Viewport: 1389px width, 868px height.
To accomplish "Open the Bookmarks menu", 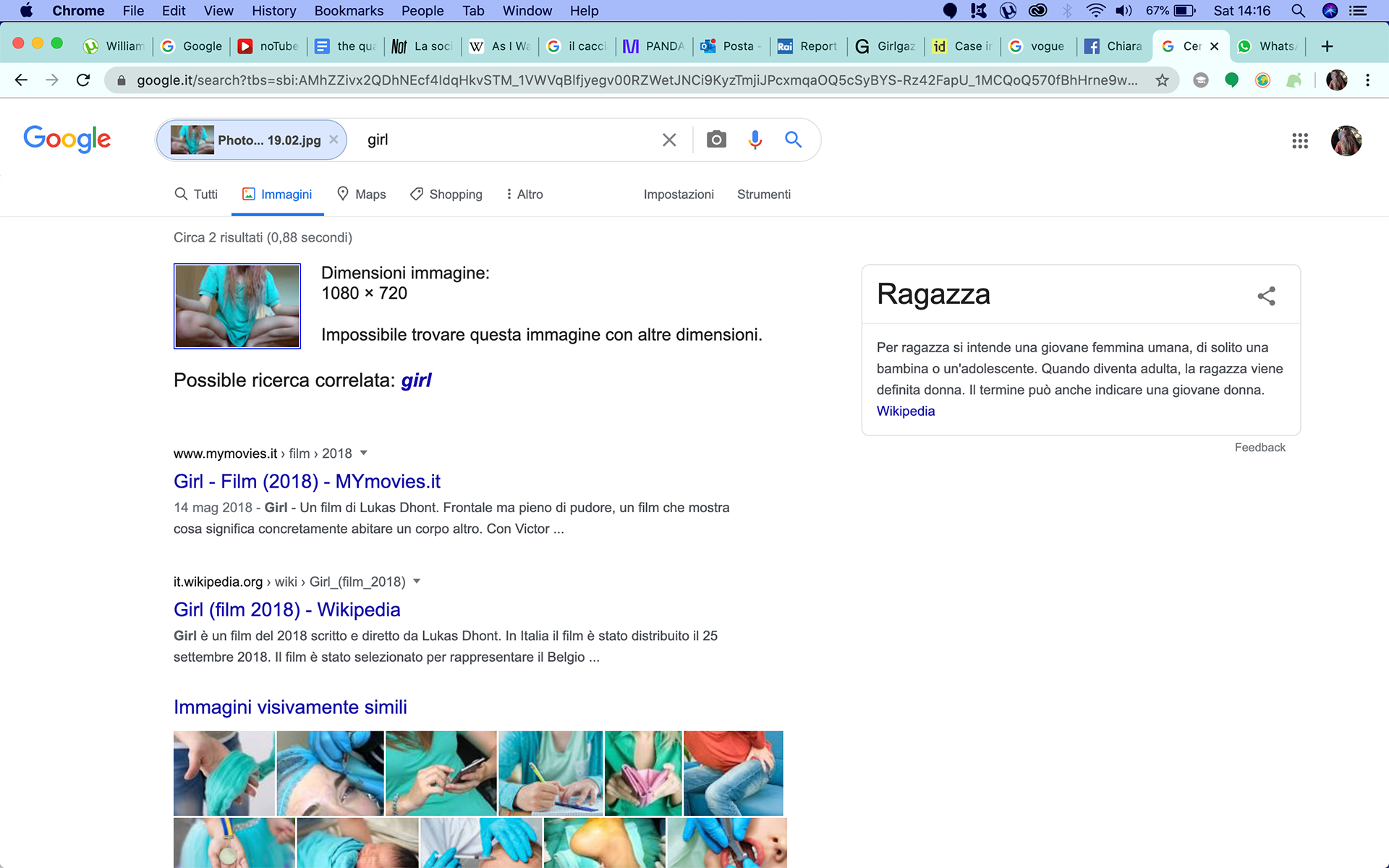I will coord(349,11).
